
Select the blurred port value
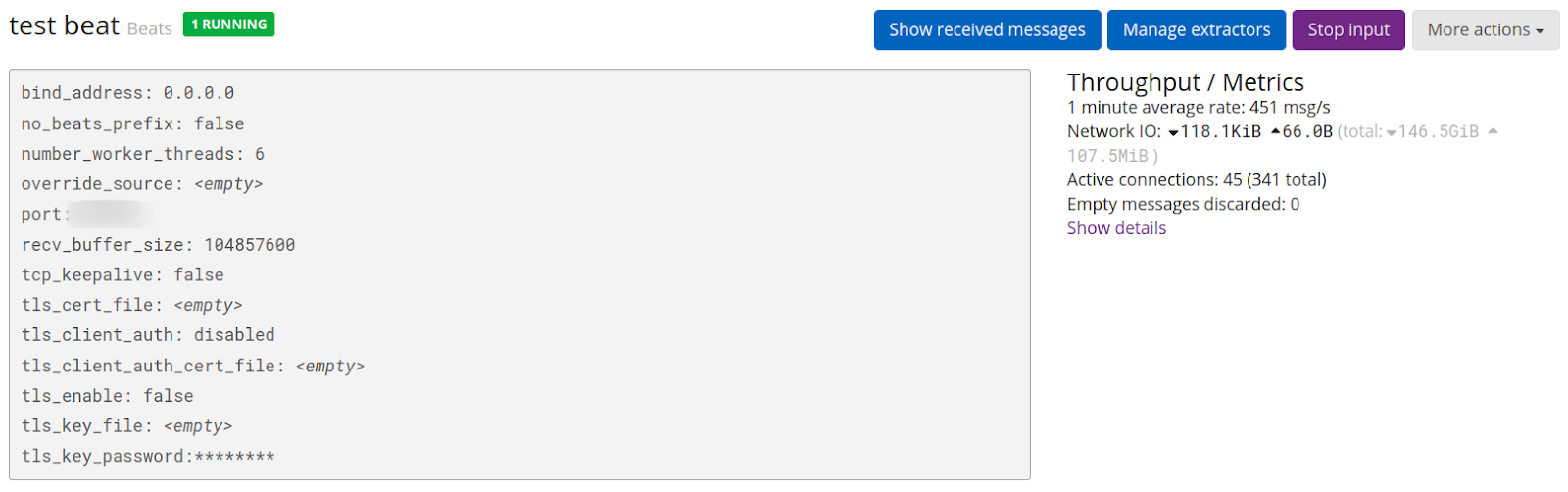110,214
